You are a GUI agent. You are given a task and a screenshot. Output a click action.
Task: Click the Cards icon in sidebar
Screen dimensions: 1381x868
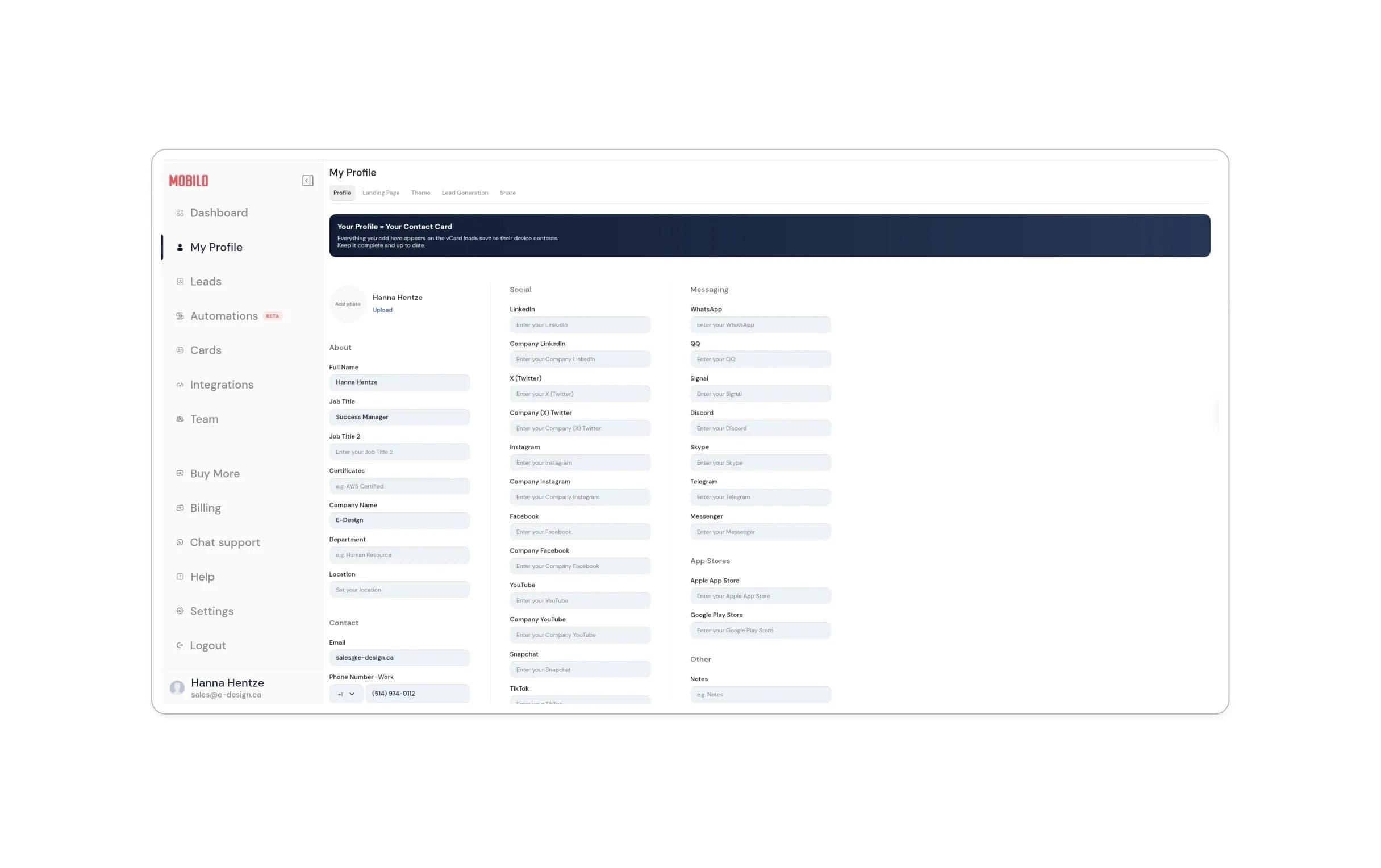click(180, 350)
